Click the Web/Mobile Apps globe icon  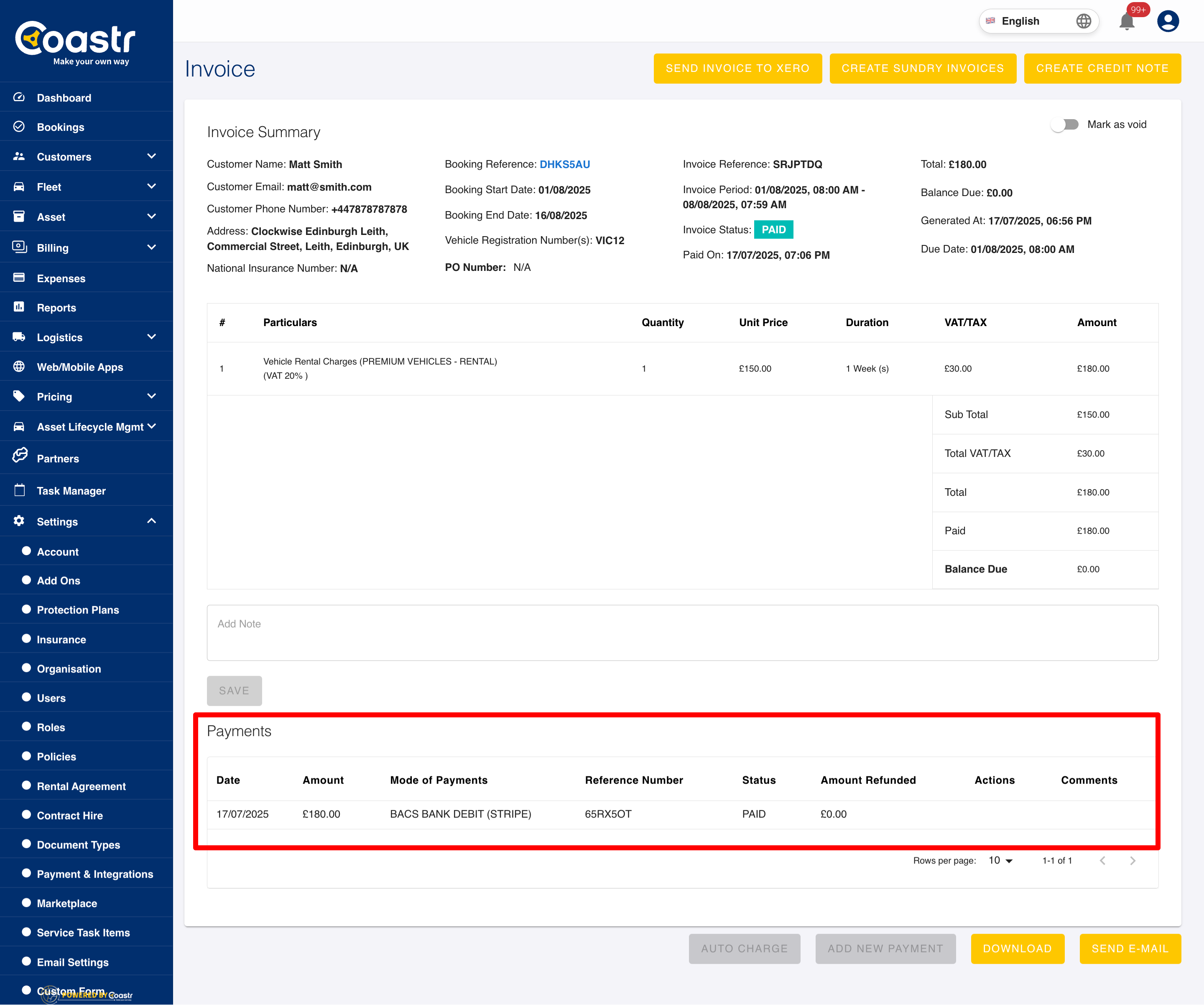(x=19, y=367)
